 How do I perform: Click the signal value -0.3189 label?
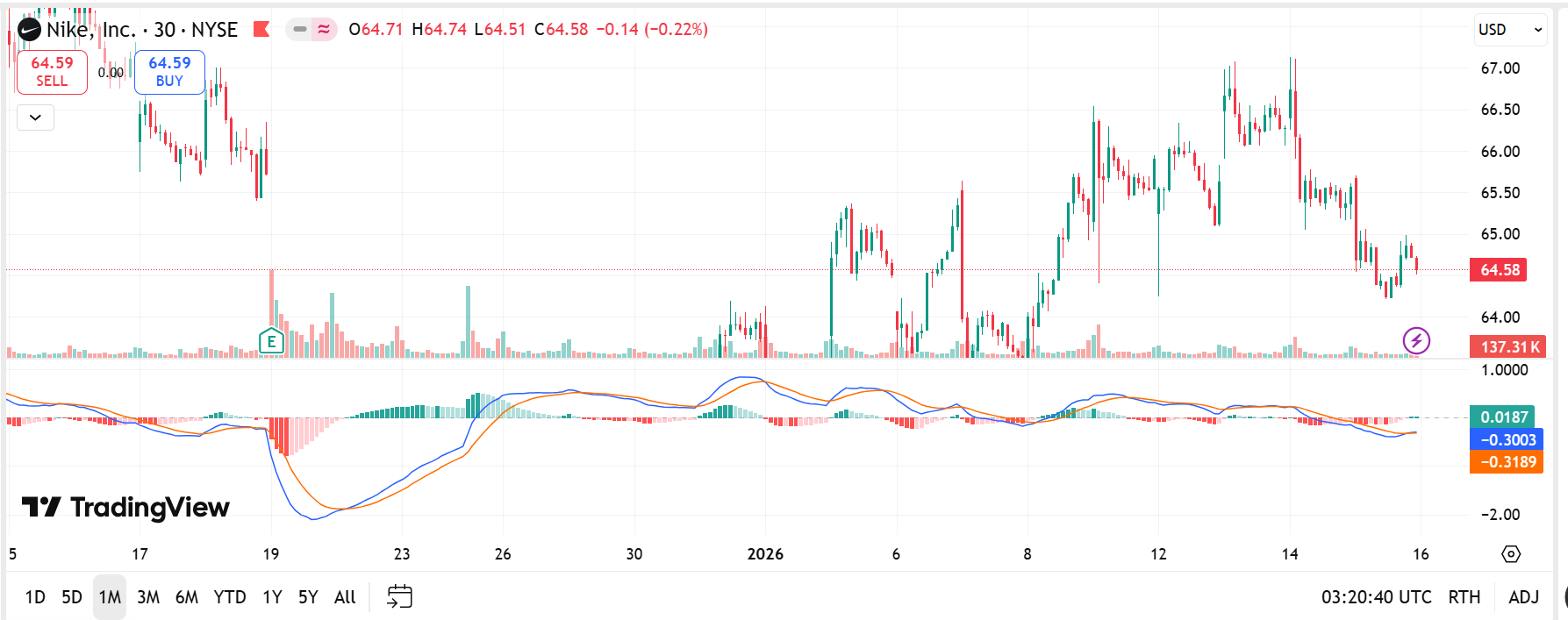1506,462
